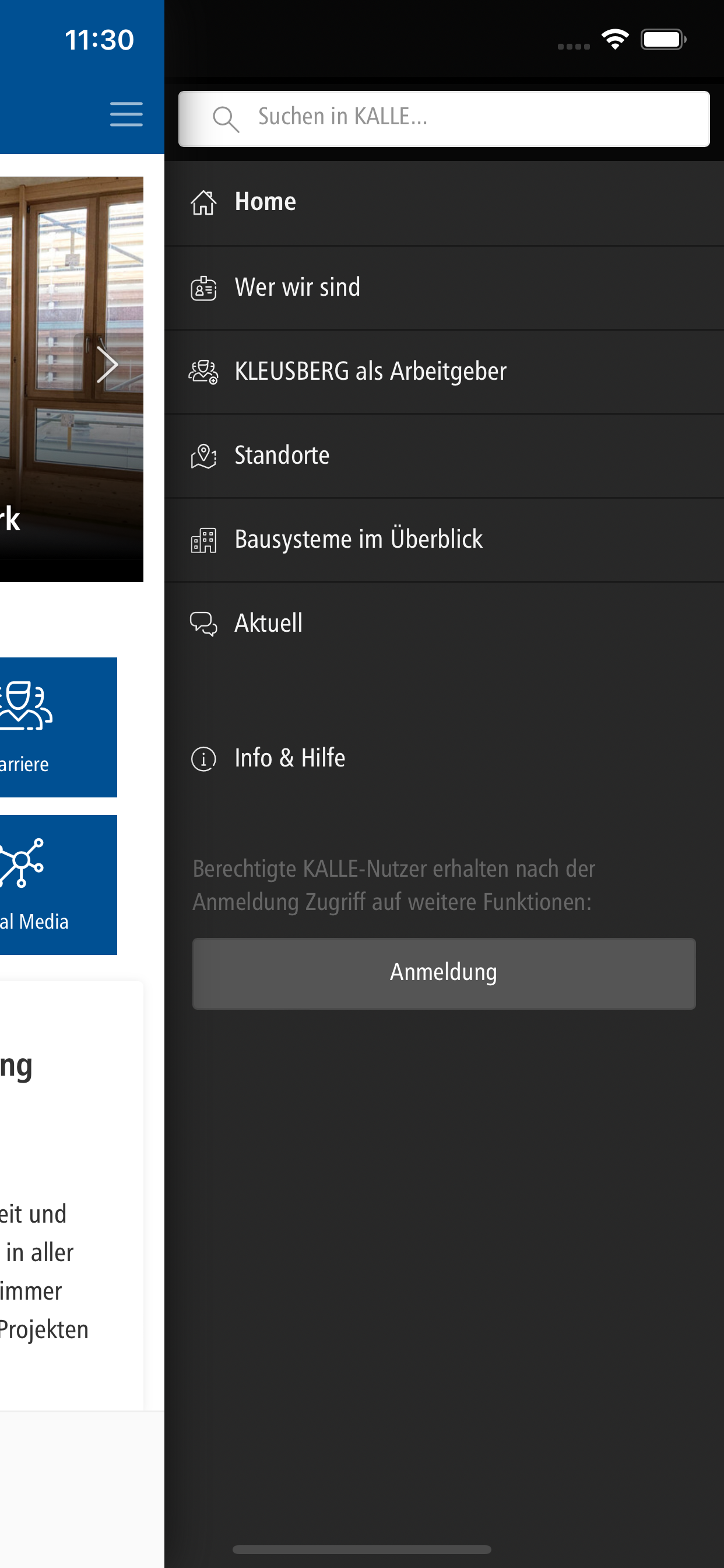Tap the map pin icon beside Standorte
The height and width of the screenshot is (1568, 724).
pos(203,456)
